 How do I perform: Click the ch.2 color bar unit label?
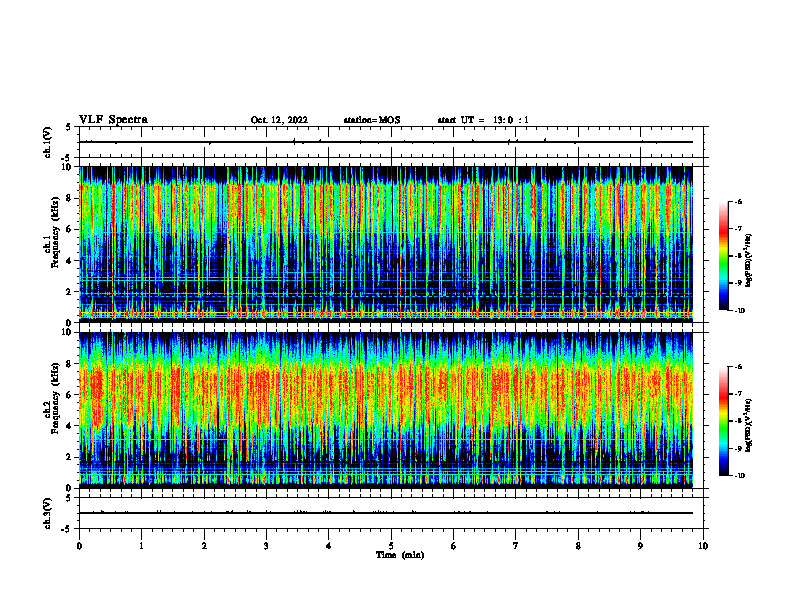[x=749, y=425]
